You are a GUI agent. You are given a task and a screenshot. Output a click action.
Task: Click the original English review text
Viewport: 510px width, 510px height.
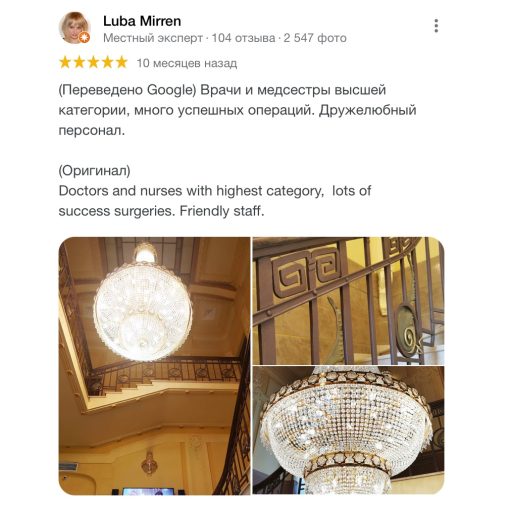click(215, 201)
